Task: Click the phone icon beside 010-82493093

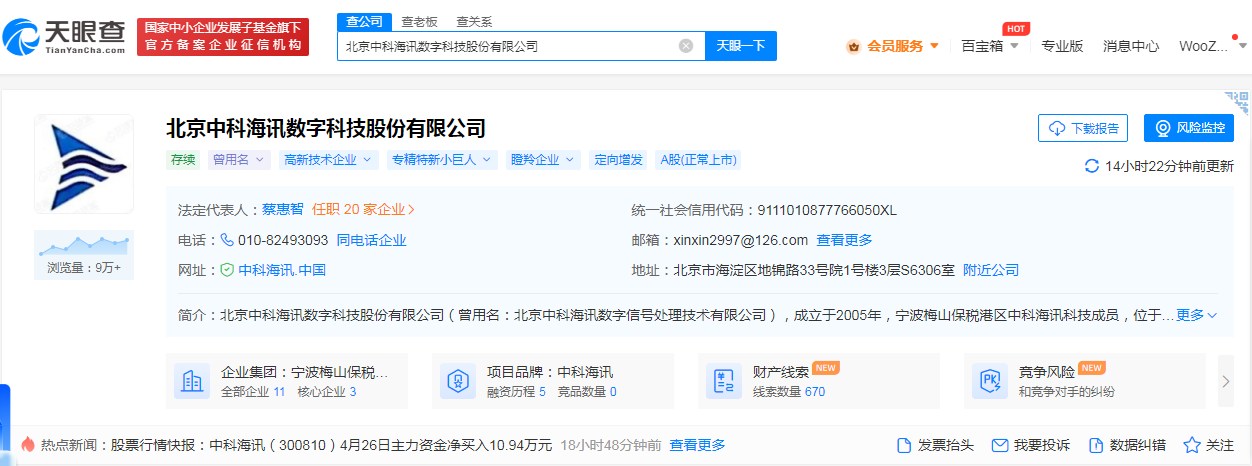Action: coord(227,240)
